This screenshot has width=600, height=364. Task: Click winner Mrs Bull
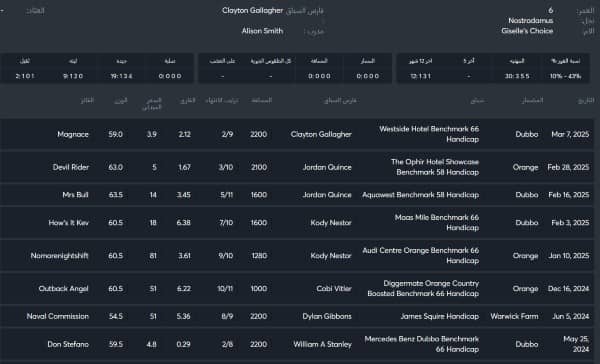coord(75,195)
